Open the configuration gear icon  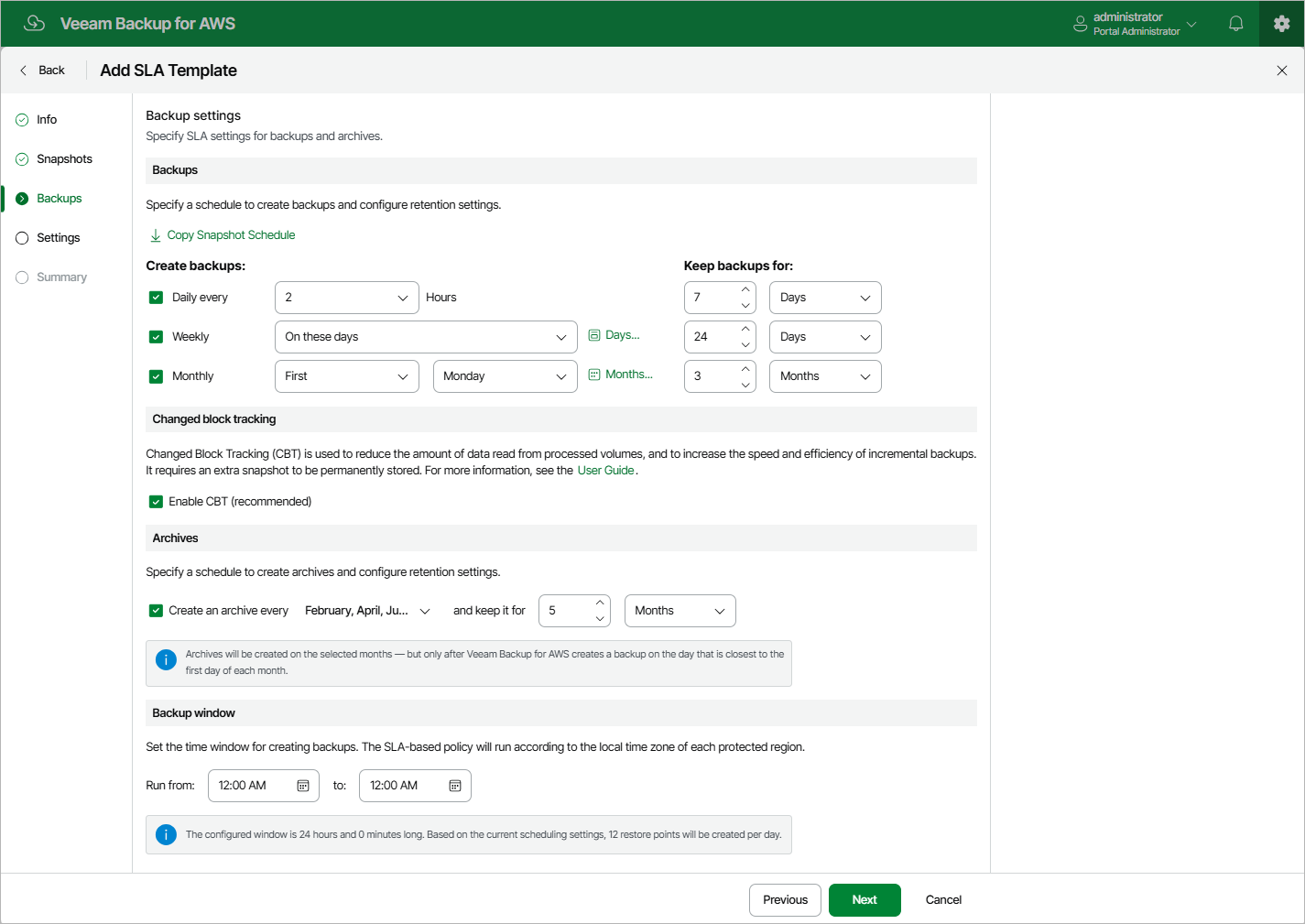1281,23
